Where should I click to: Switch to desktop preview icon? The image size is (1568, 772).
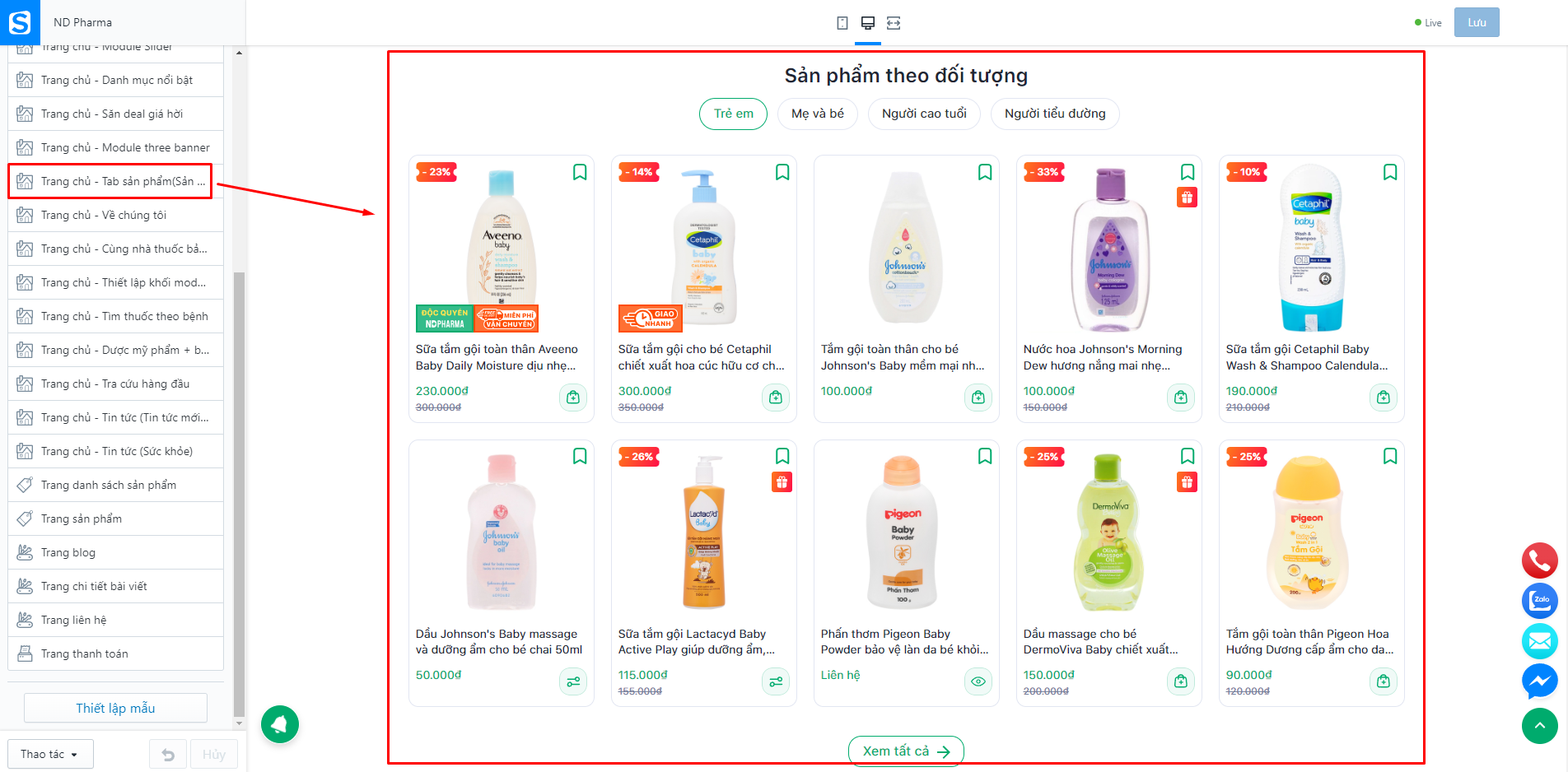coord(868,23)
